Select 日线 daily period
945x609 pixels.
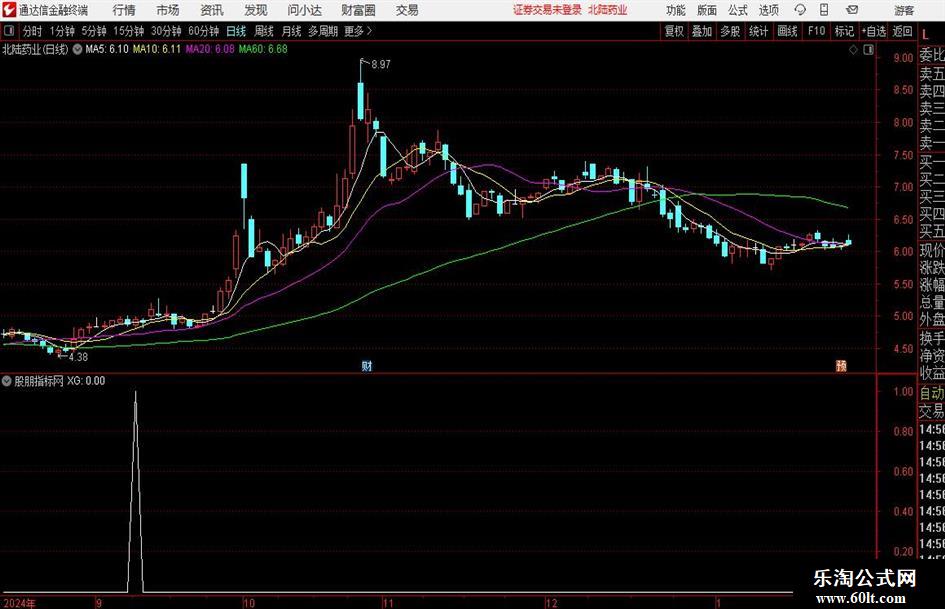236,31
